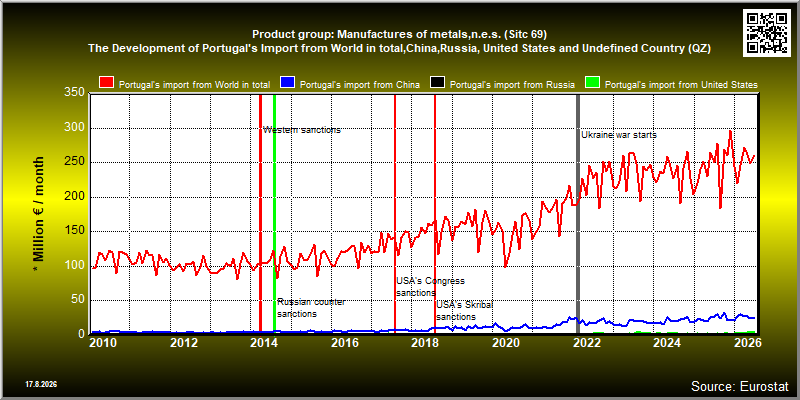Viewport: 800px width, 400px height.
Task: Click legend text 'Portugal's import from United States'
Action: pyautogui.click(x=681, y=85)
